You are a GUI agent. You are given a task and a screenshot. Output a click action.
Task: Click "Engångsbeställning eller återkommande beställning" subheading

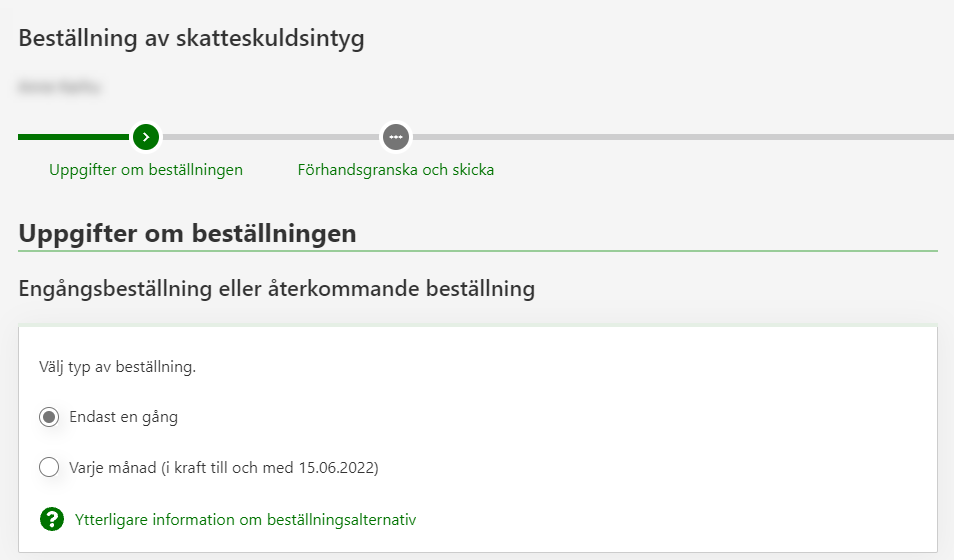point(276,289)
